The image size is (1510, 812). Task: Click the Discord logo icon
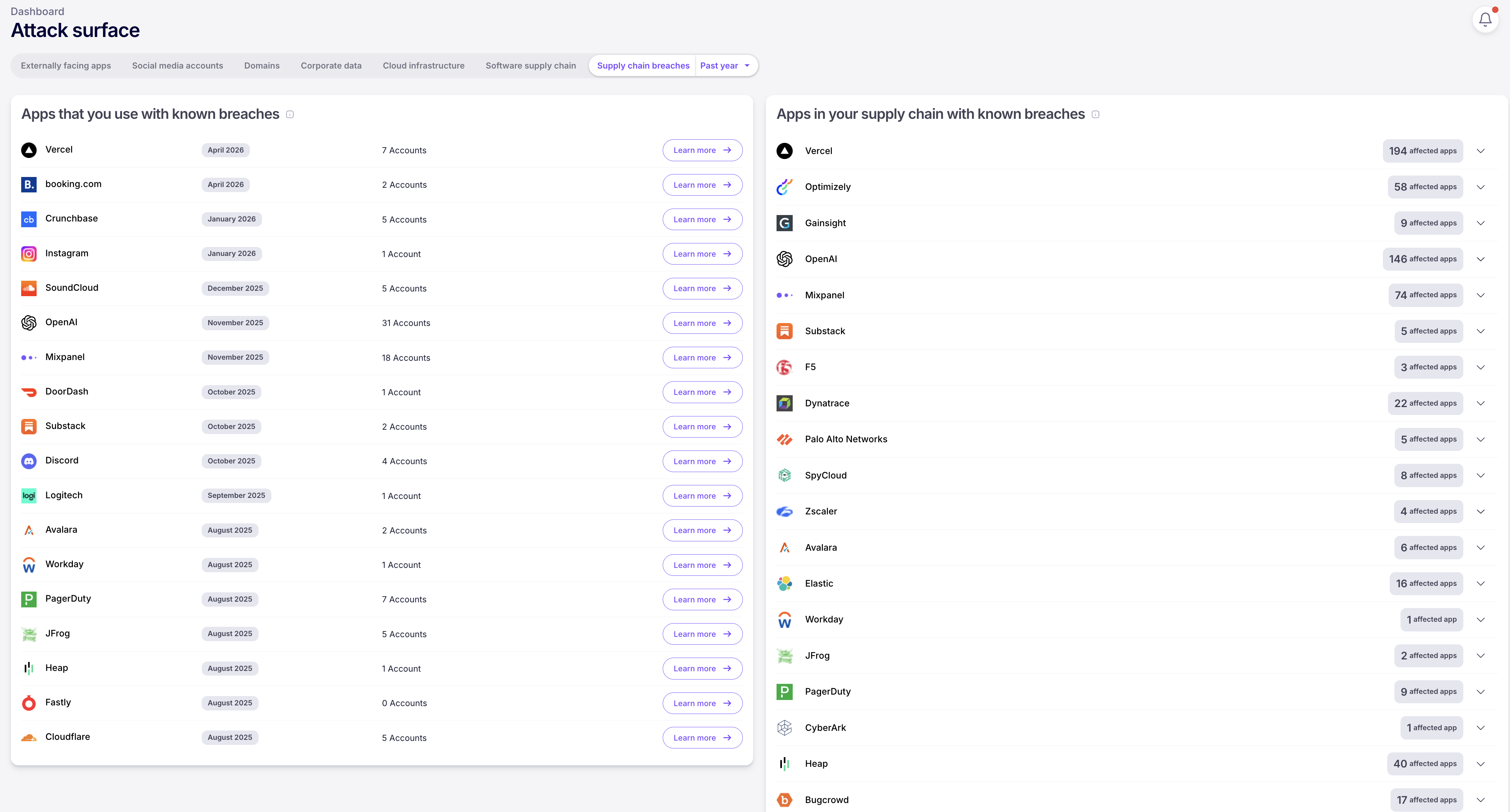[x=29, y=461]
